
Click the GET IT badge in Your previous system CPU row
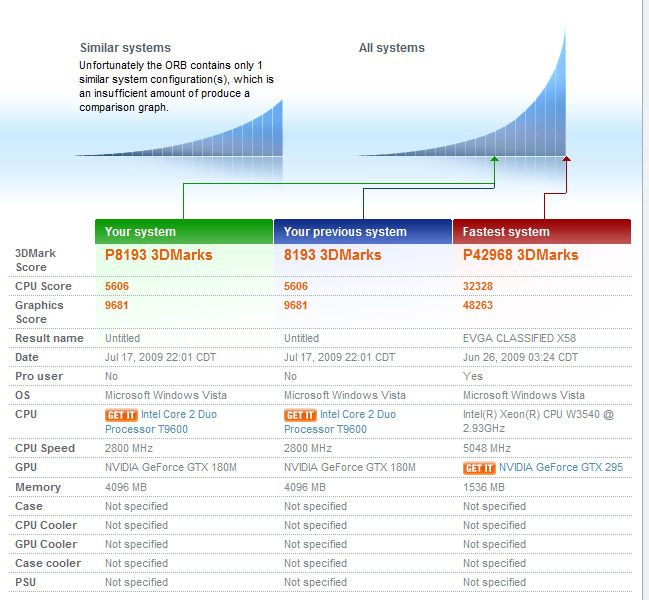300,415
